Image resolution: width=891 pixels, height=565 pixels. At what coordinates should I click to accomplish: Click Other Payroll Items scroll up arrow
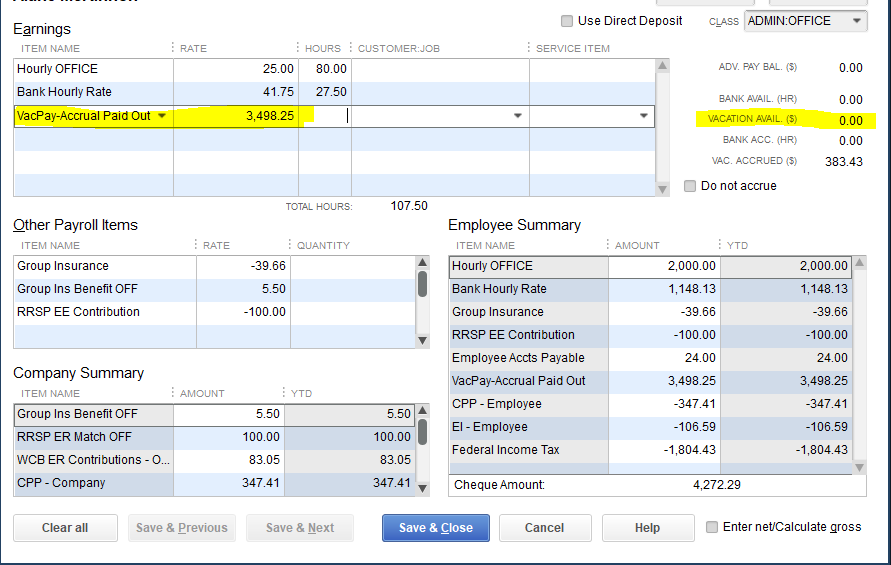[x=422, y=262]
